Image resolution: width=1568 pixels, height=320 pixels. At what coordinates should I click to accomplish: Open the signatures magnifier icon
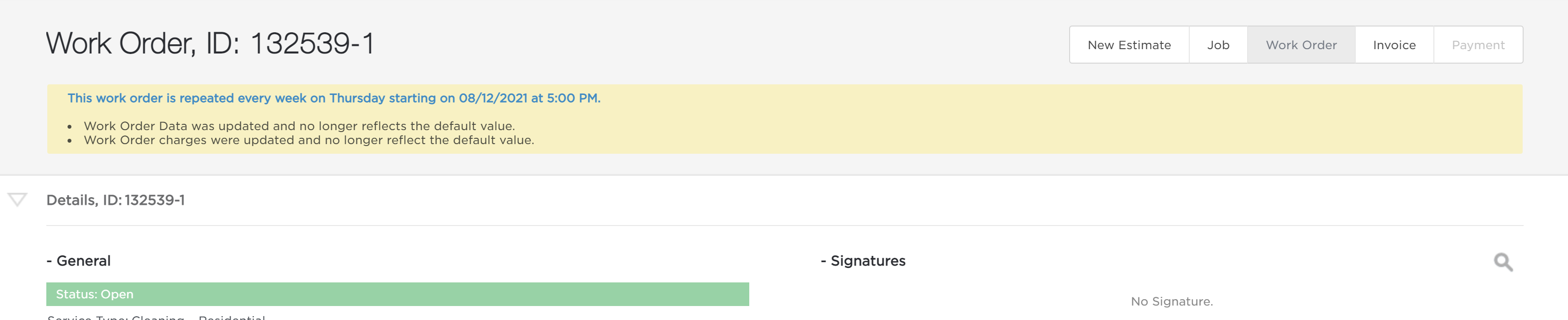[1503, 262]
